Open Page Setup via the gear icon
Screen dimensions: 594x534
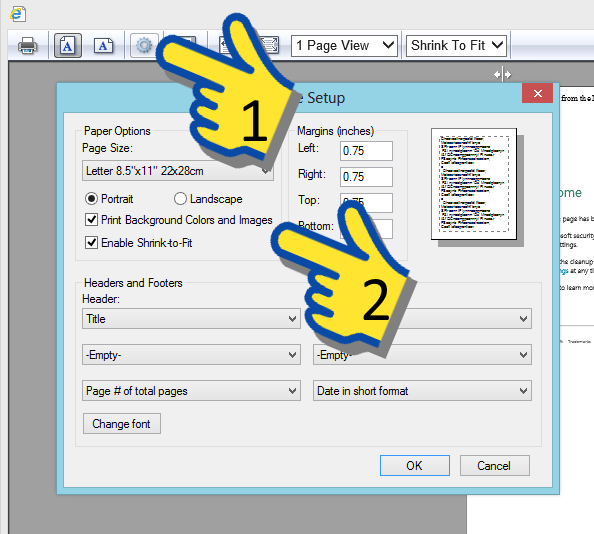coord(144,45)
